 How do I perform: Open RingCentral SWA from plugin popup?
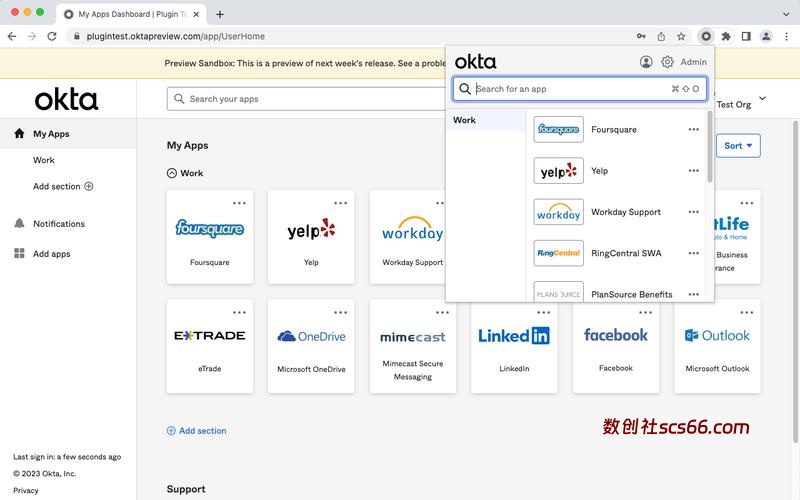[x=626, y=253]
